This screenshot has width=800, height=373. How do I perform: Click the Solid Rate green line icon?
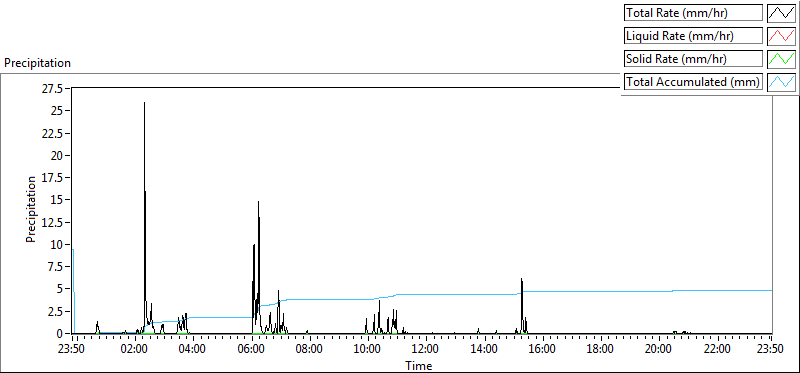point(781,59)
